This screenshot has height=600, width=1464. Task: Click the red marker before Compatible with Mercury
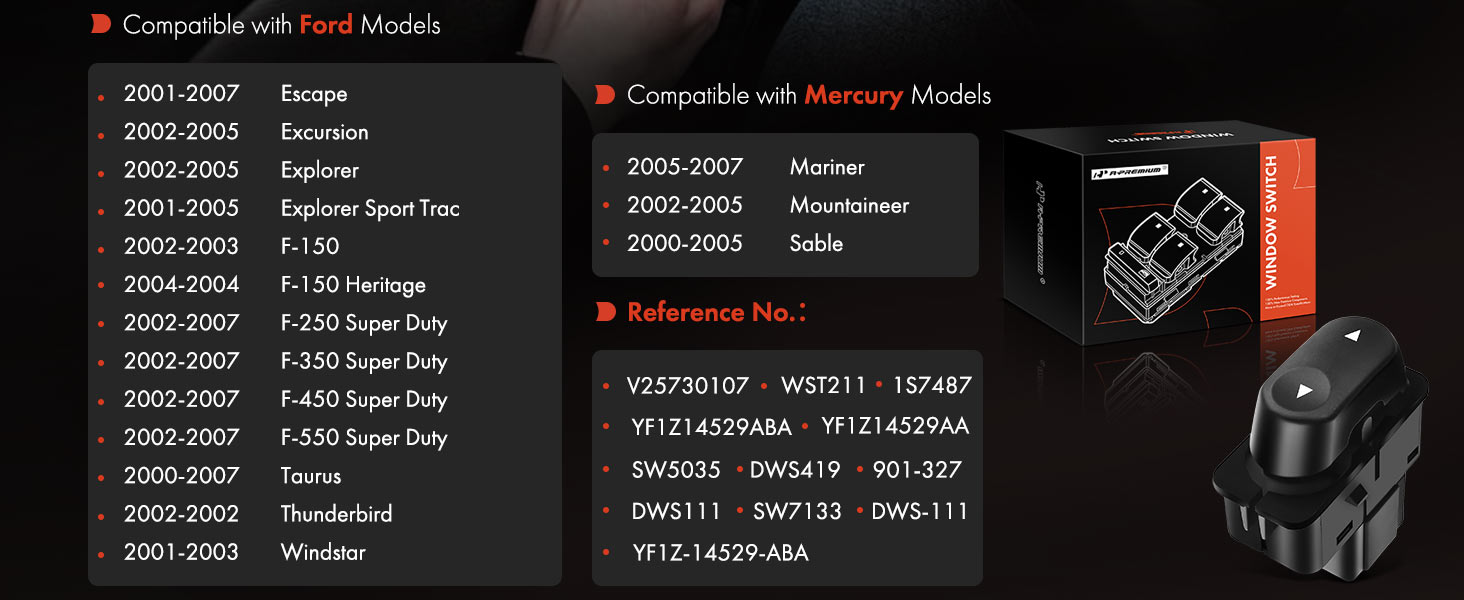(604, 95)
